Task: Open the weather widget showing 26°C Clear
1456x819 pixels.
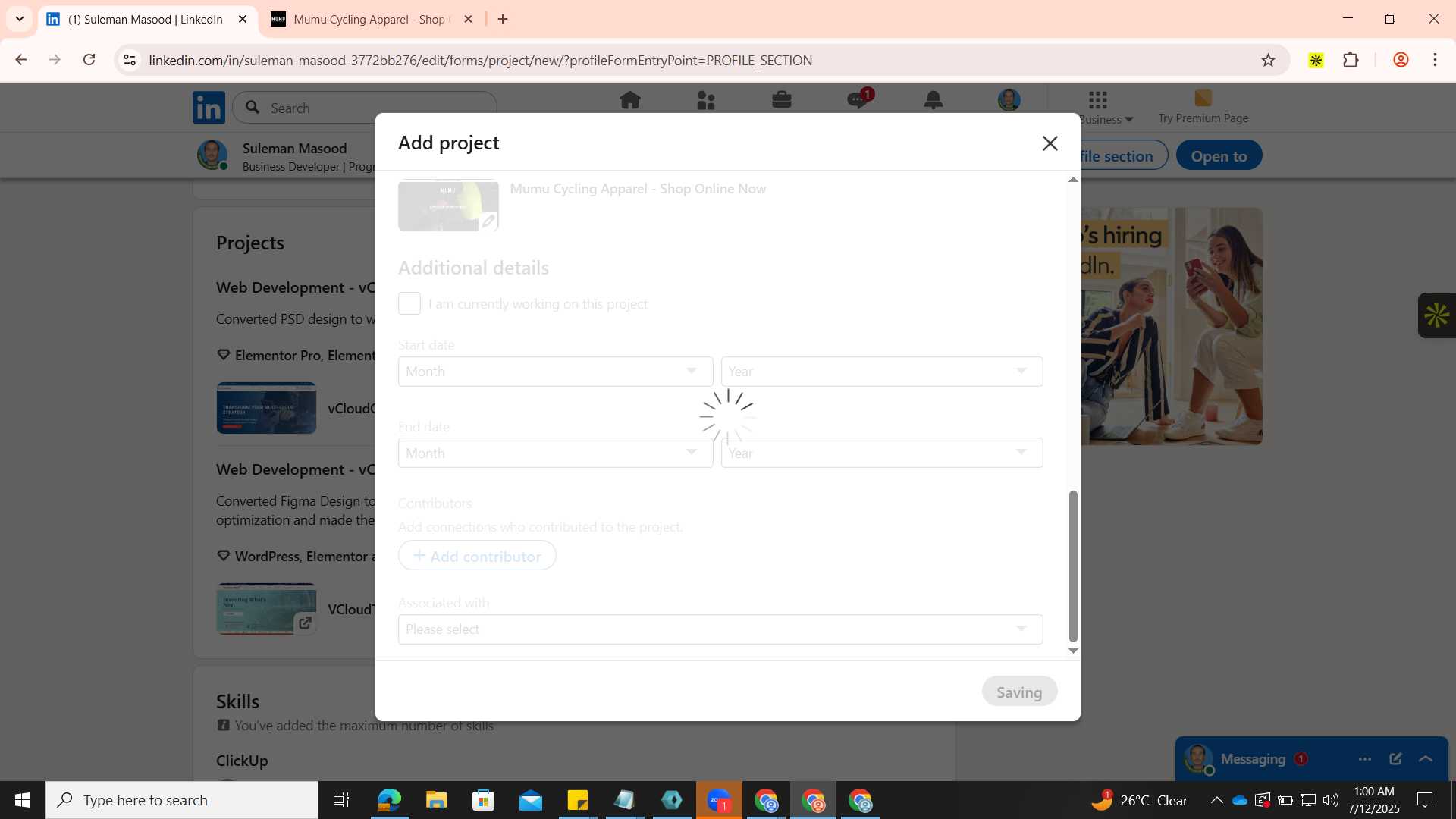Action: pyautogui.click(x=1139, y=800)
